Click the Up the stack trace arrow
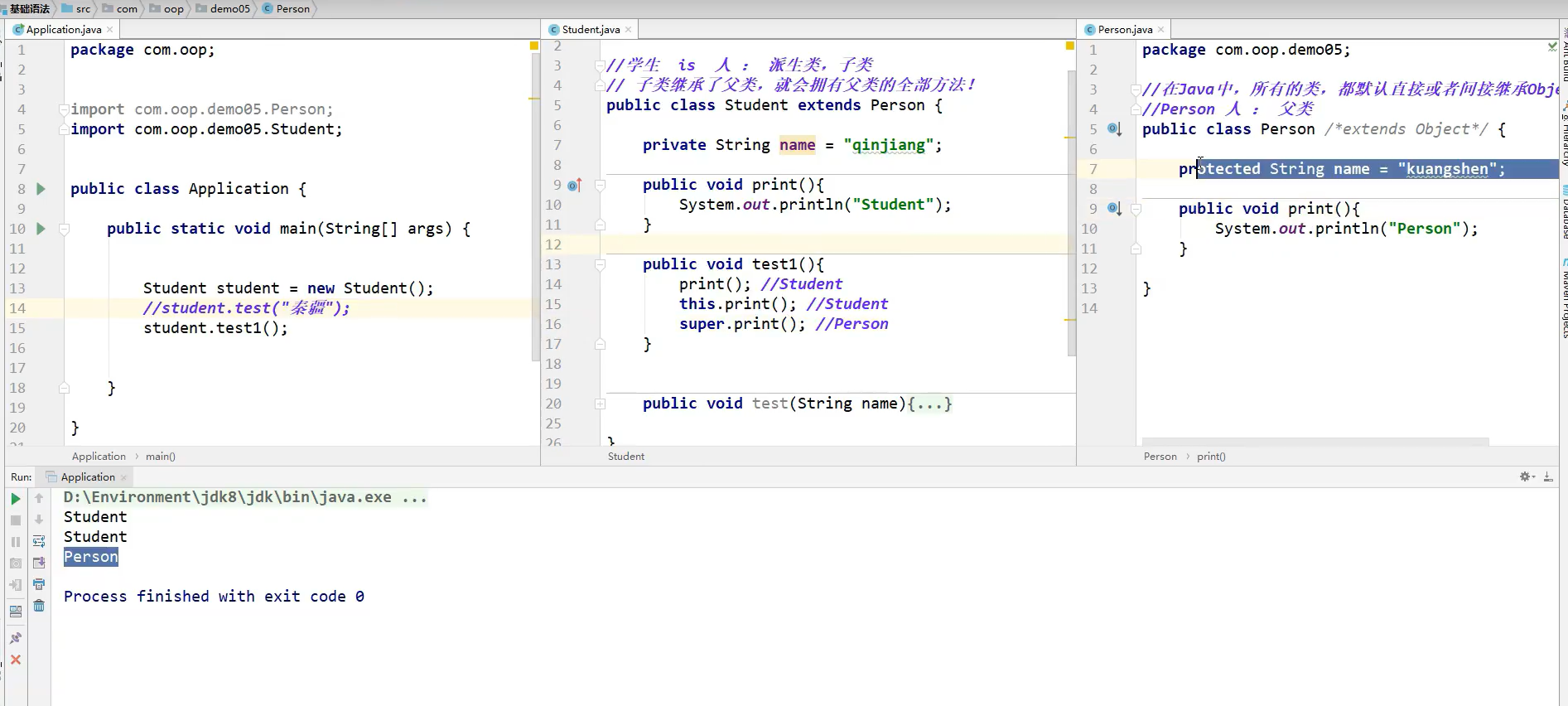This screenshot has height=706, width=1568. pyautogui.click(x=39, y=499)
